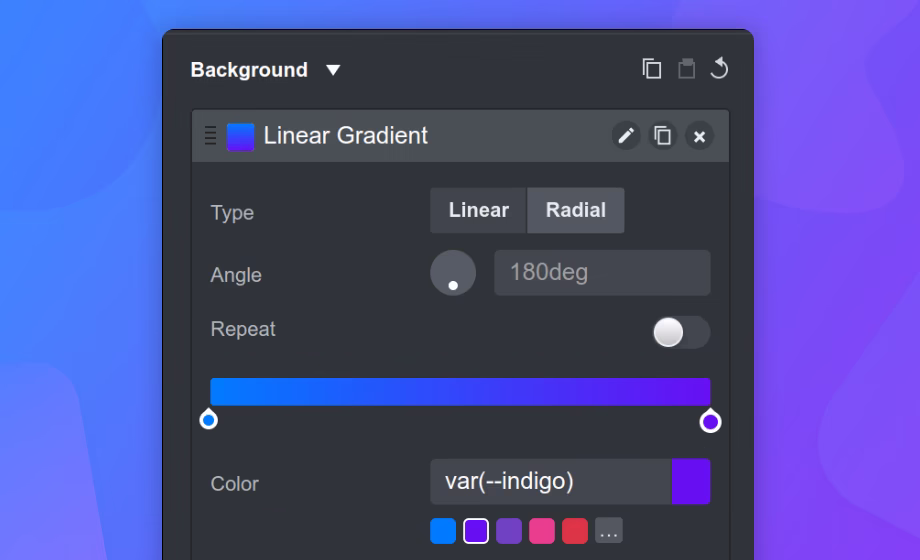Select the blue gradient stop handle
Screen dimensions: 920x560
click(208, 420)
